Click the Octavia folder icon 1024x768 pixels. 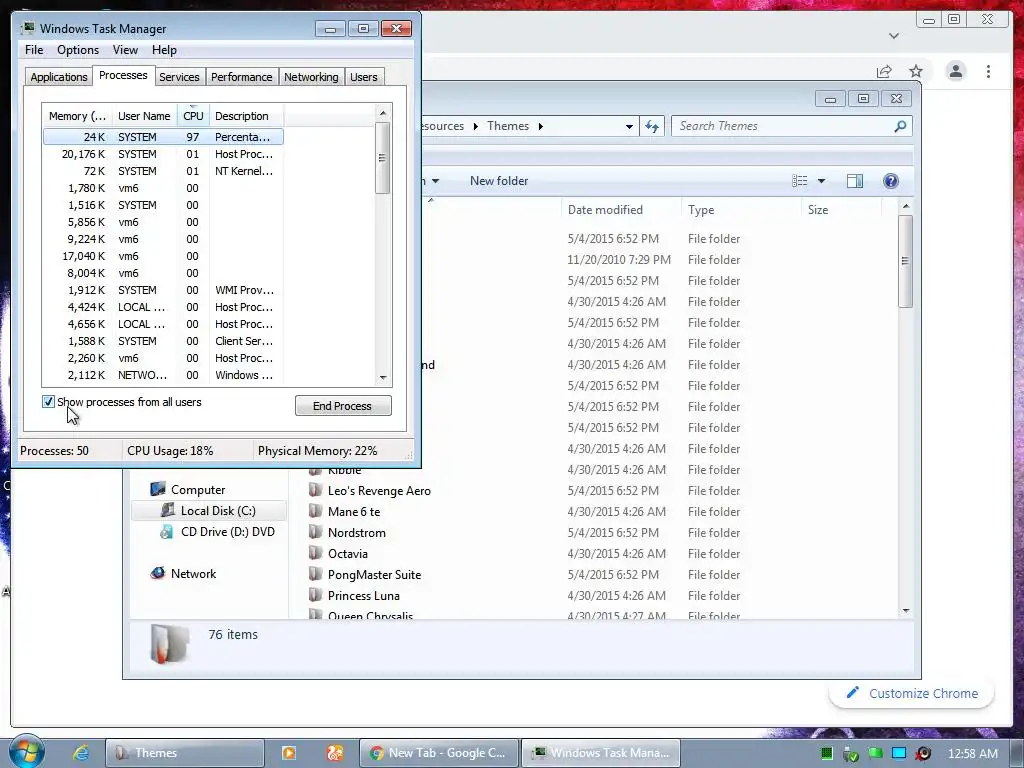click(x=315, y=553)
